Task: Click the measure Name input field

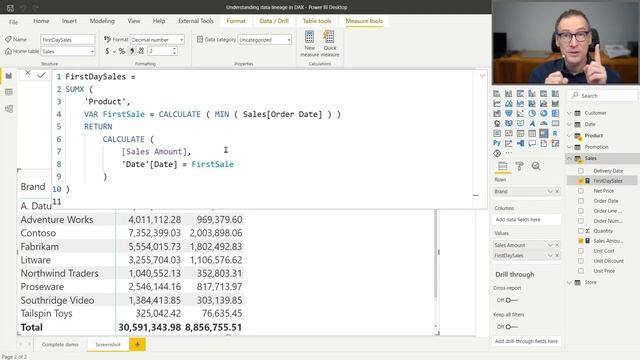Action: point(68,40)
